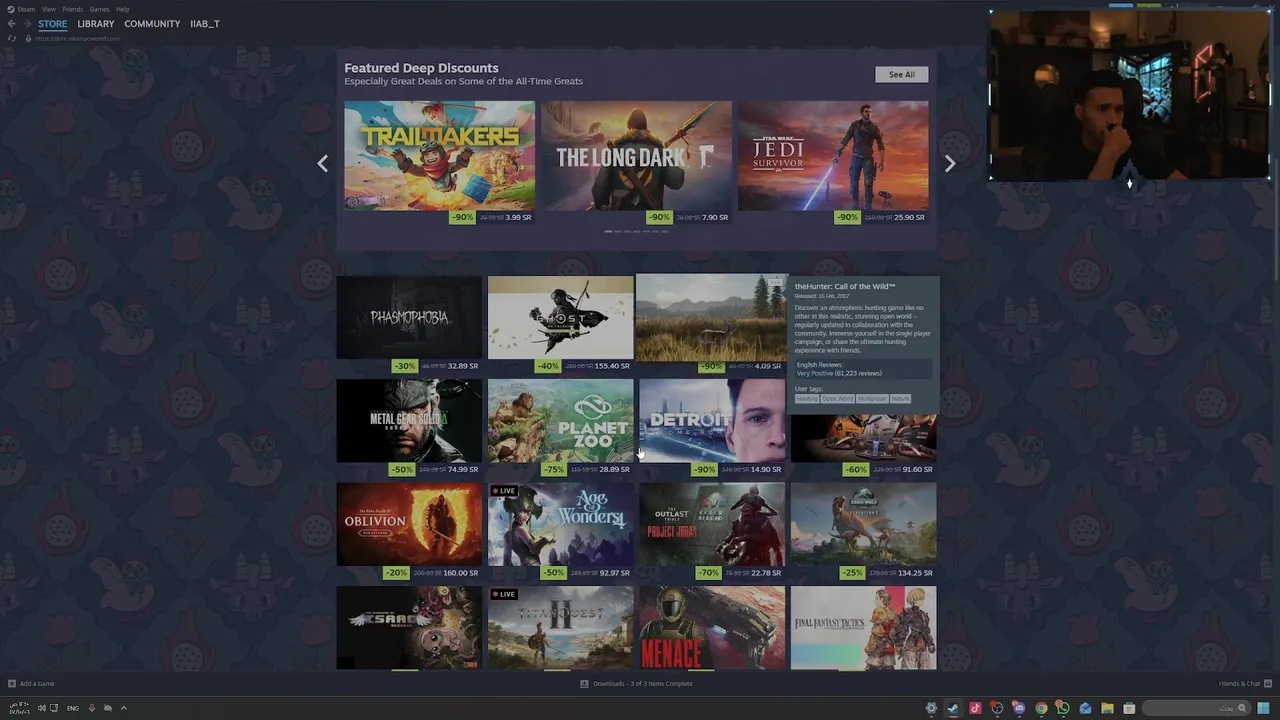Open Downloads 3 of 3 Items Complete
Viewport: 1280px width, 720px height.
click(636, 684)
